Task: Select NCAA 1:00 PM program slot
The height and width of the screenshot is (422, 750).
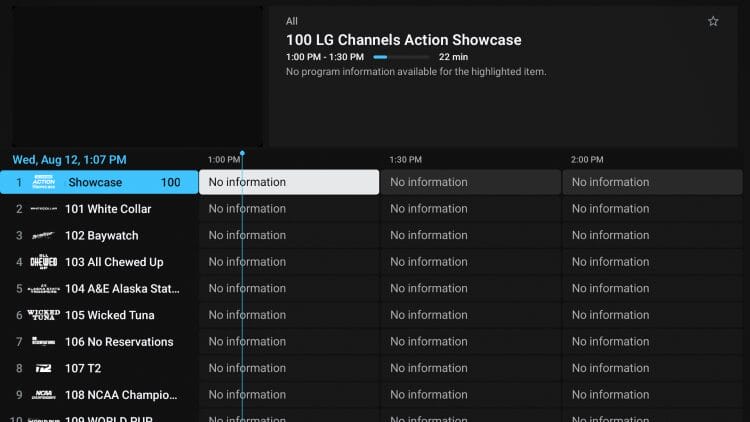Action: point(289,395)
